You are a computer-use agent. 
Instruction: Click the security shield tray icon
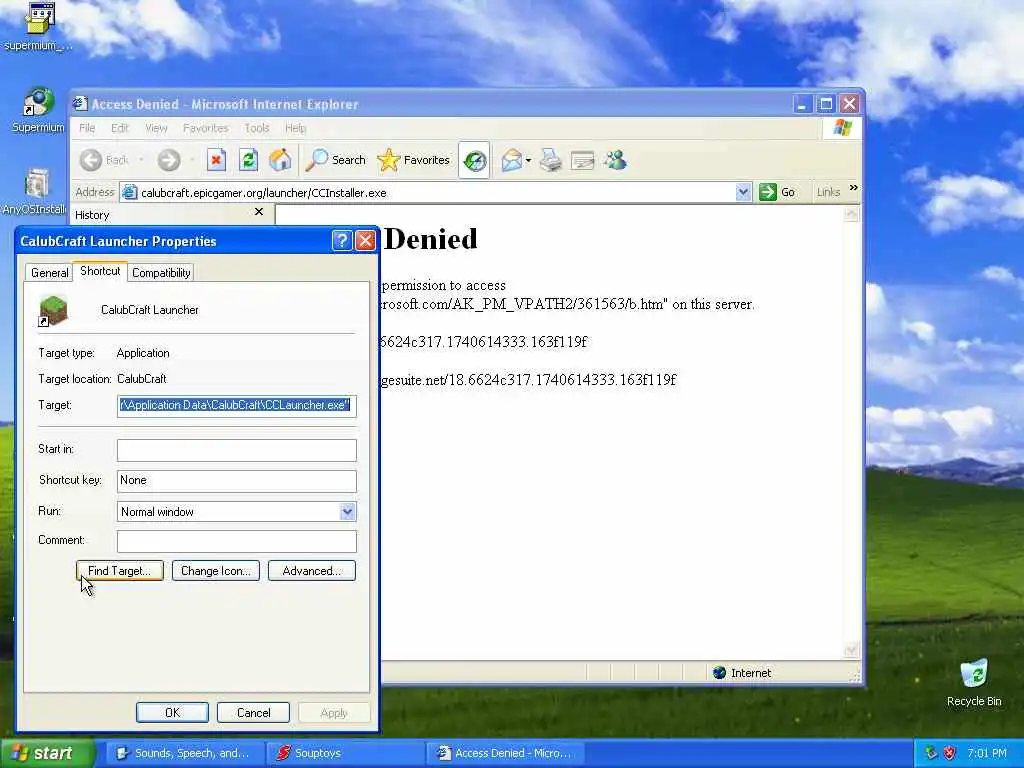click(x=950, y=754)
